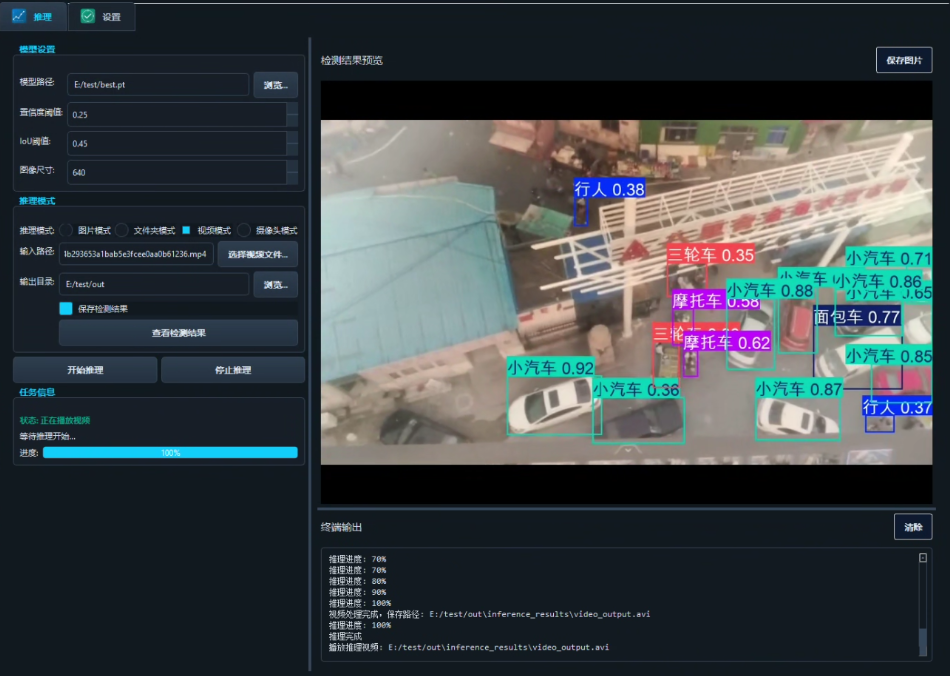Focus the 模型路径 field E:/test/best.pt

[158, 85]
